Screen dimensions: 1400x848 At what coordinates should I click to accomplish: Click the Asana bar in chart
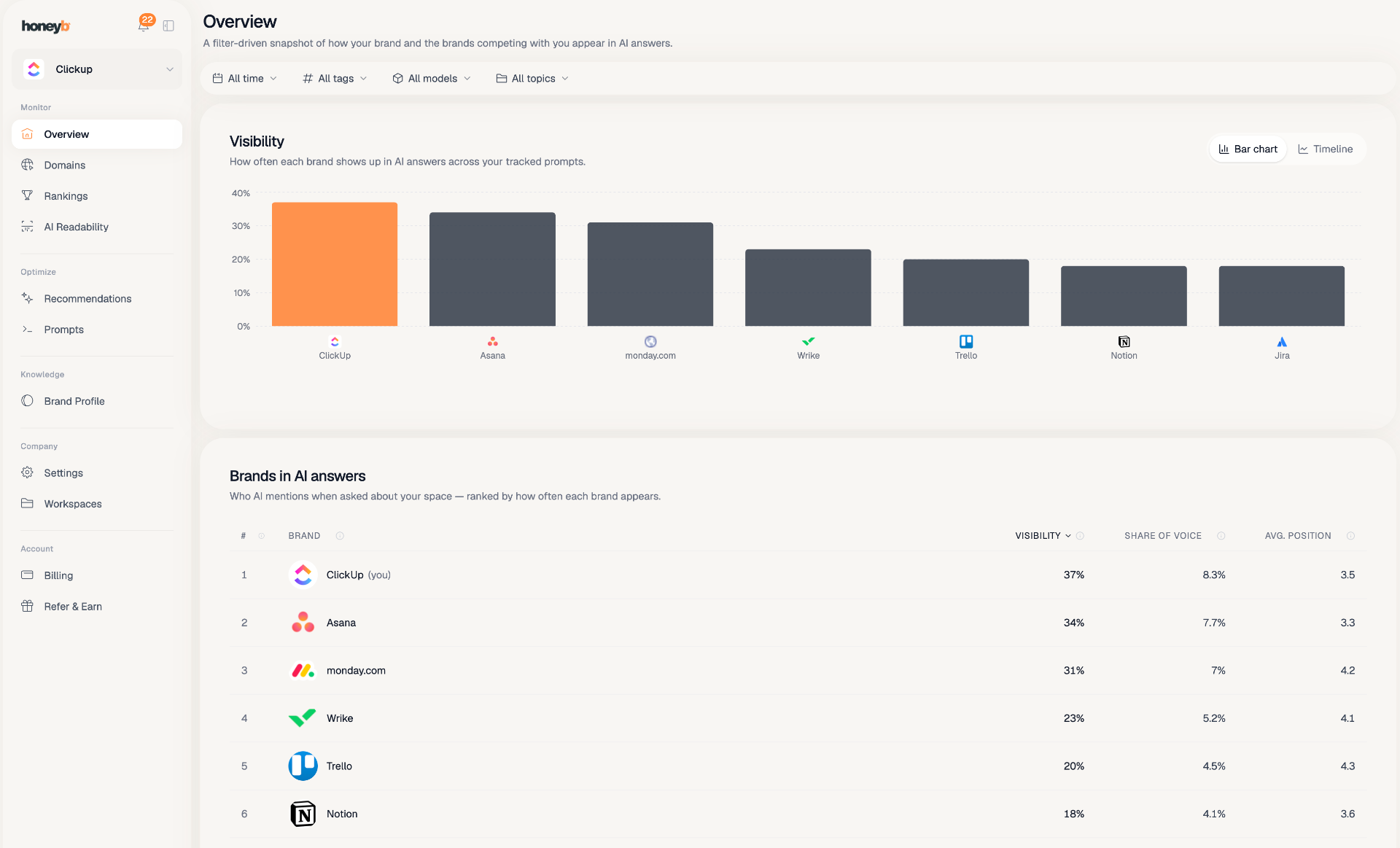coord(492,269)
